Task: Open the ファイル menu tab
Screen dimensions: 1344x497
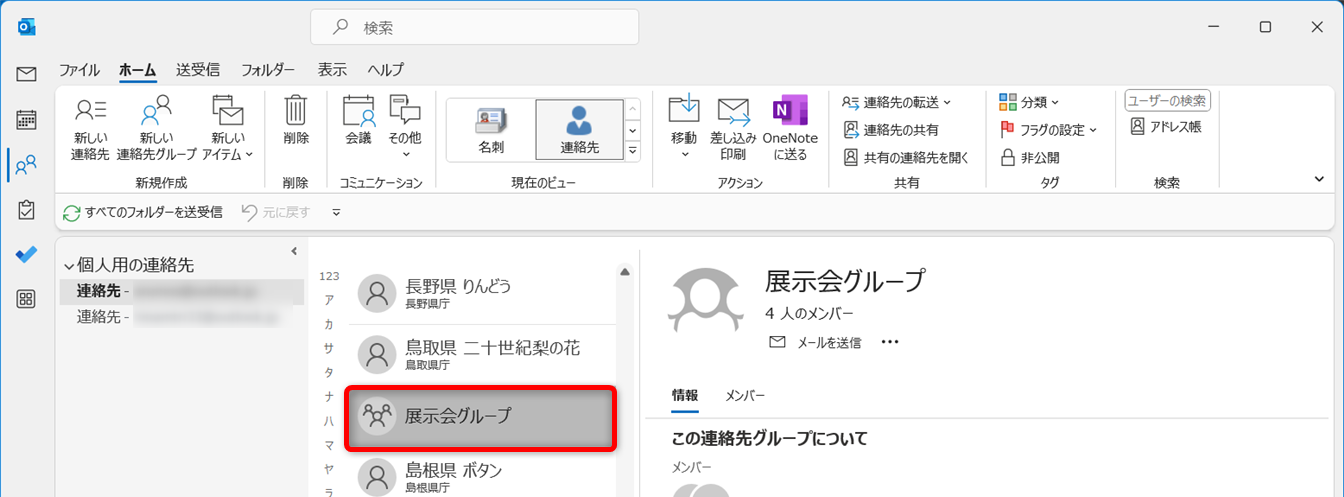Action: tap(79, 70)
